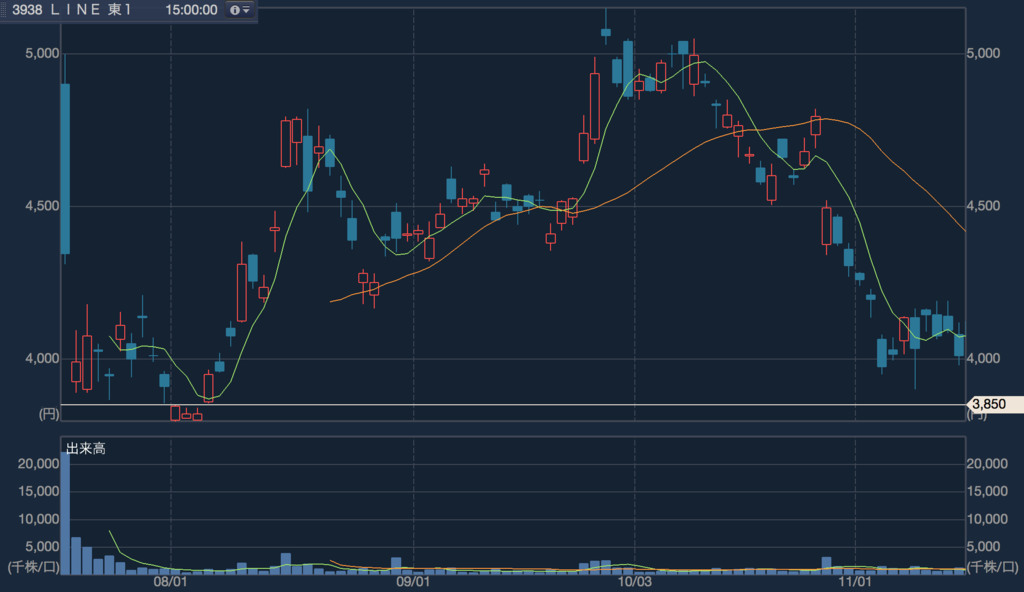Viewport: 1024px width, 592px height.
Task: Select the 08/01 date axis label
Action: coord(170,582)
